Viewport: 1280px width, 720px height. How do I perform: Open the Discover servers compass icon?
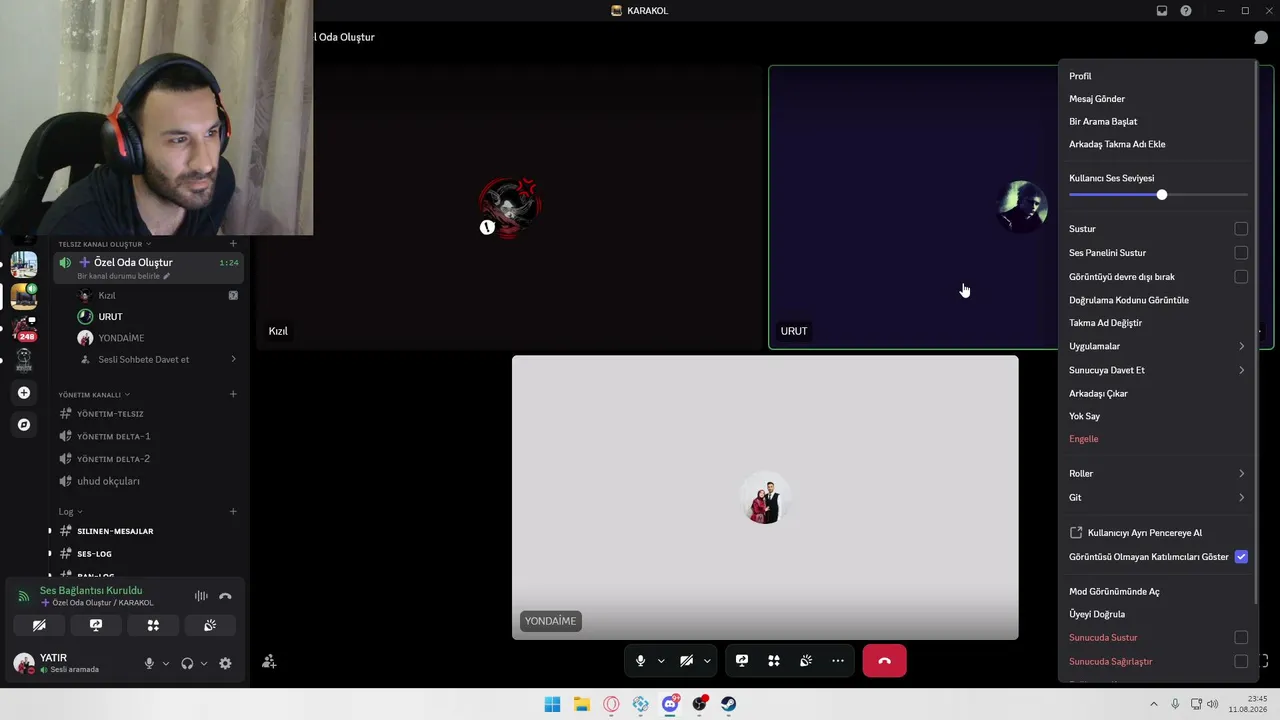pyautogui.click(x=24, y=425)
